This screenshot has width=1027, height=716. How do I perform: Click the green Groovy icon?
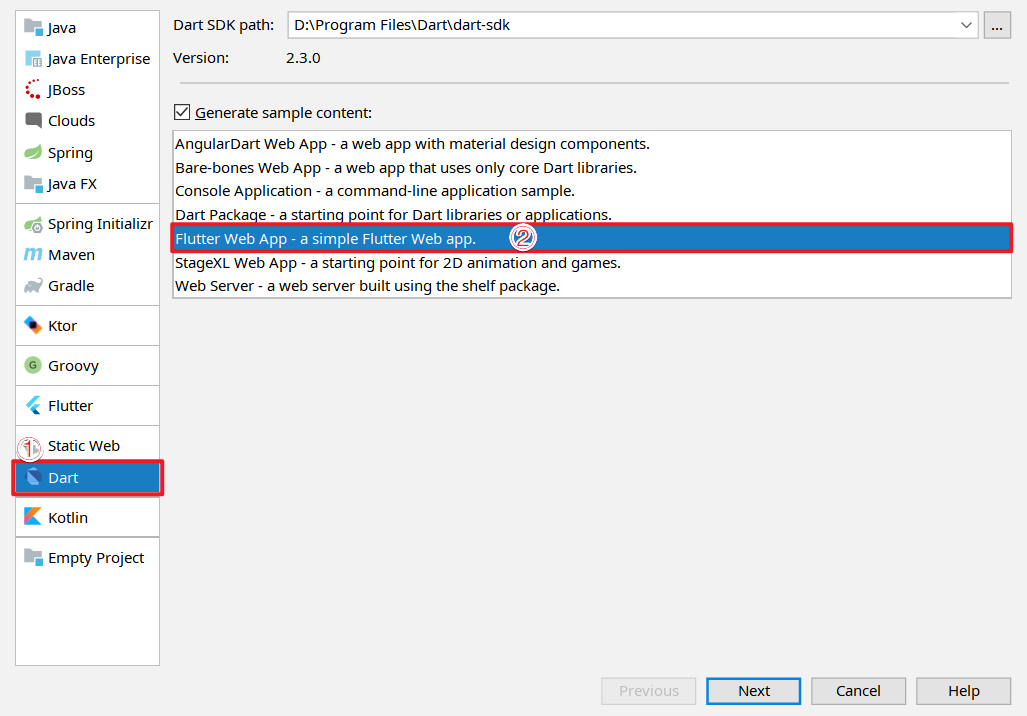pos(33,365)
